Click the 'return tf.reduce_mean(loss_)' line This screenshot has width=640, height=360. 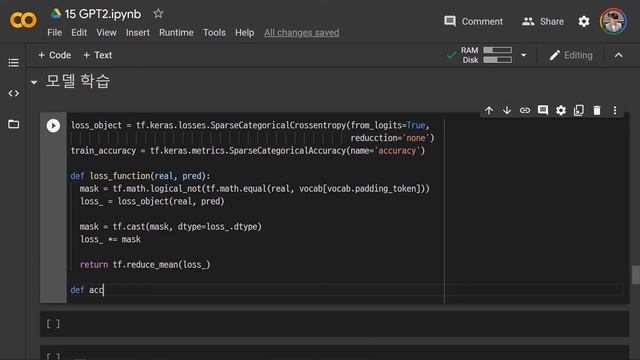pos(145,264)
